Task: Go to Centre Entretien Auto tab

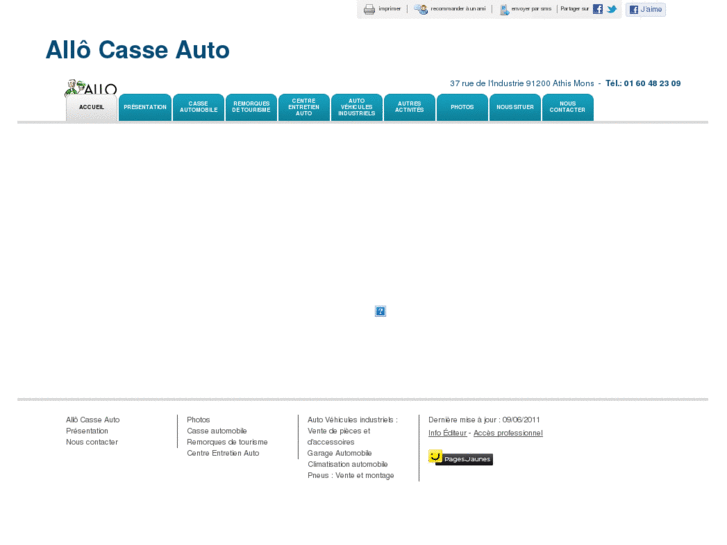Action: 304,108
